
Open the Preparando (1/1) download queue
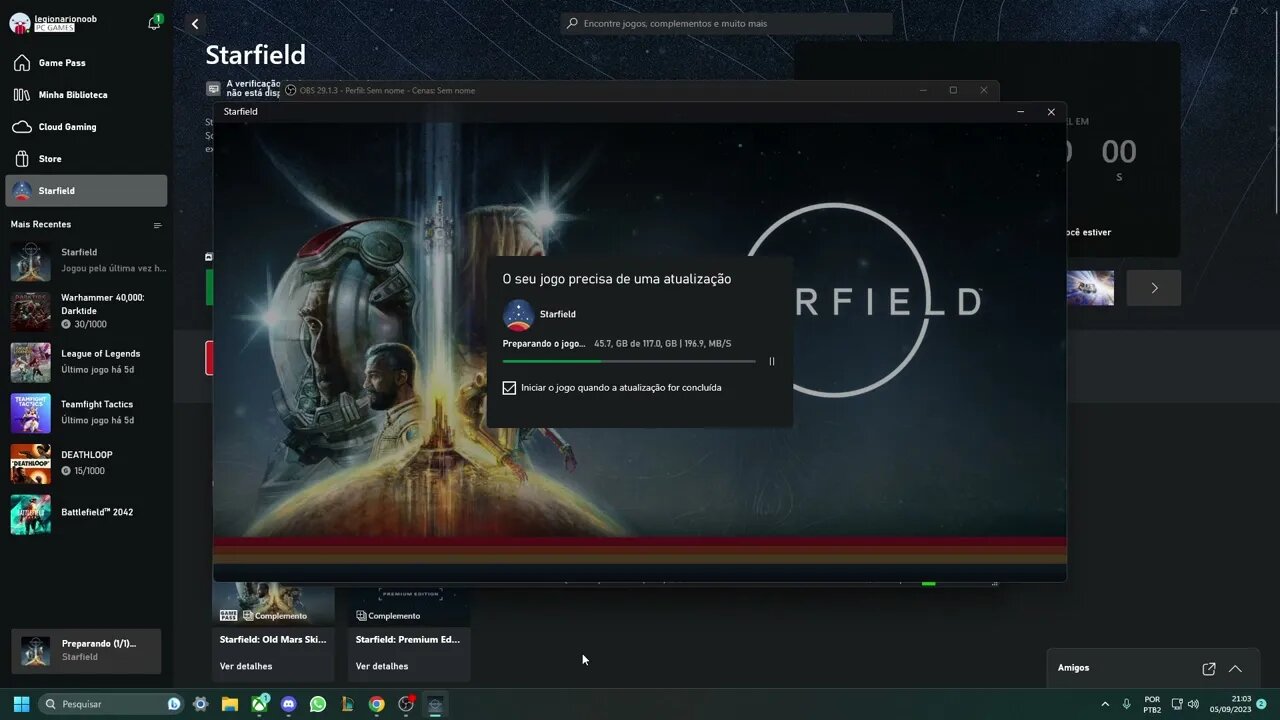point(86,651)
